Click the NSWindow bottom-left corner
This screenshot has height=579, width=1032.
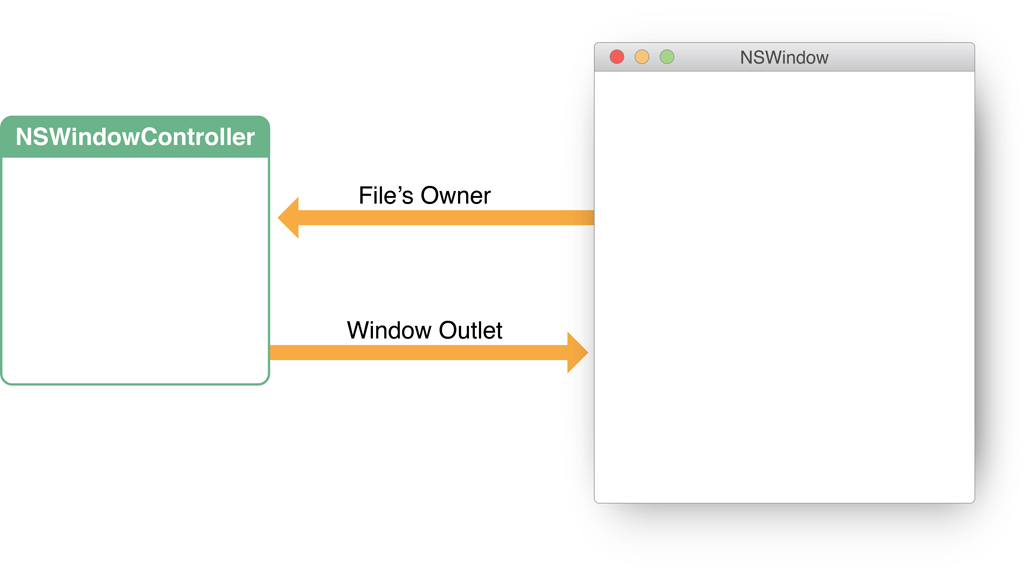(x=598, y=499)
